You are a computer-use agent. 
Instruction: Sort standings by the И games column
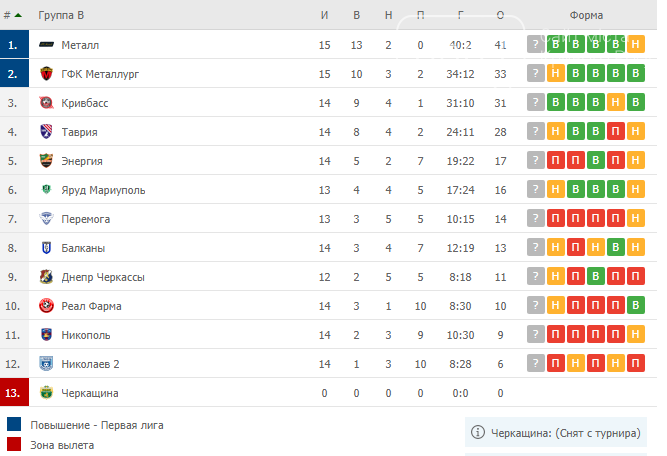click(x=325, y=15)
